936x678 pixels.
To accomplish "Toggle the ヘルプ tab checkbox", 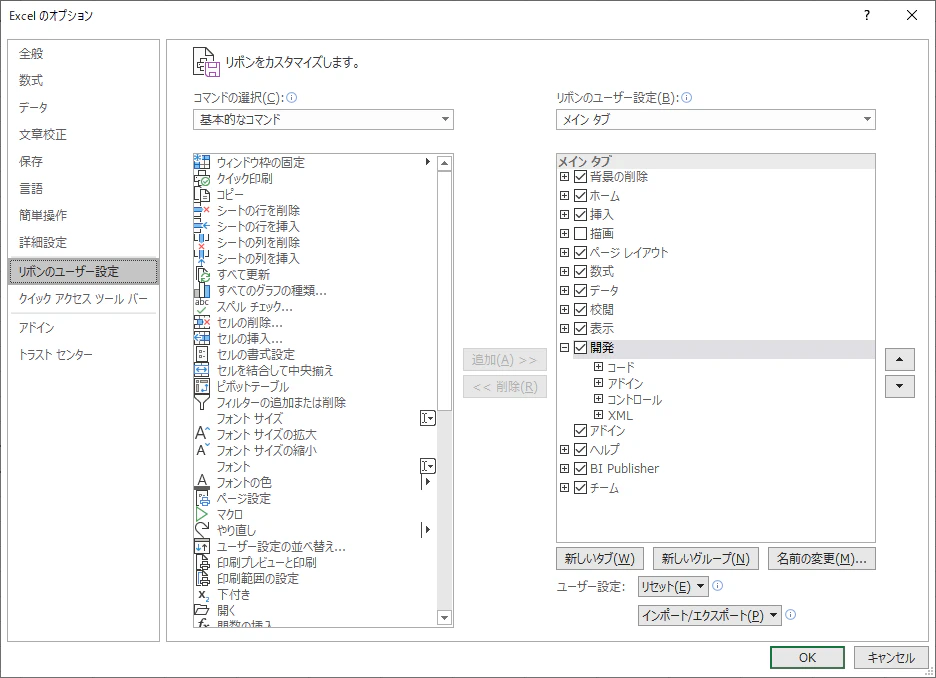I will pos(580,449).
